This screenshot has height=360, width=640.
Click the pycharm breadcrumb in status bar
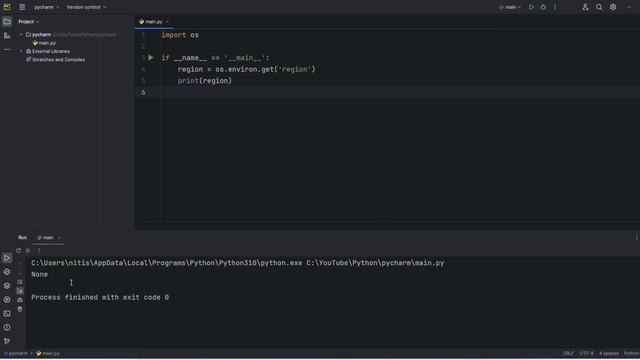pyautogui.click(x=16, y=353)
